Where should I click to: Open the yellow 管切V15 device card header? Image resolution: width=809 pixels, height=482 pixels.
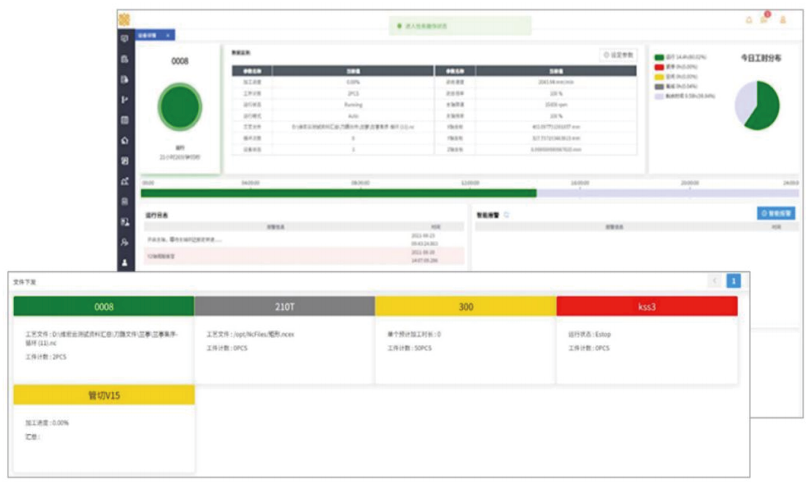click(104, 395)
